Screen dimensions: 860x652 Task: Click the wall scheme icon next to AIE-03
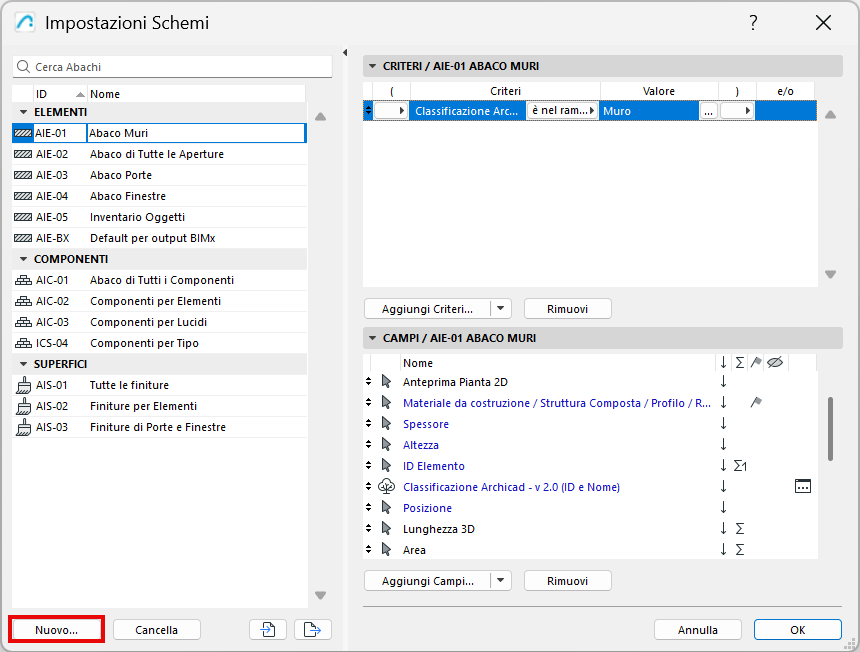click(24, 175)
